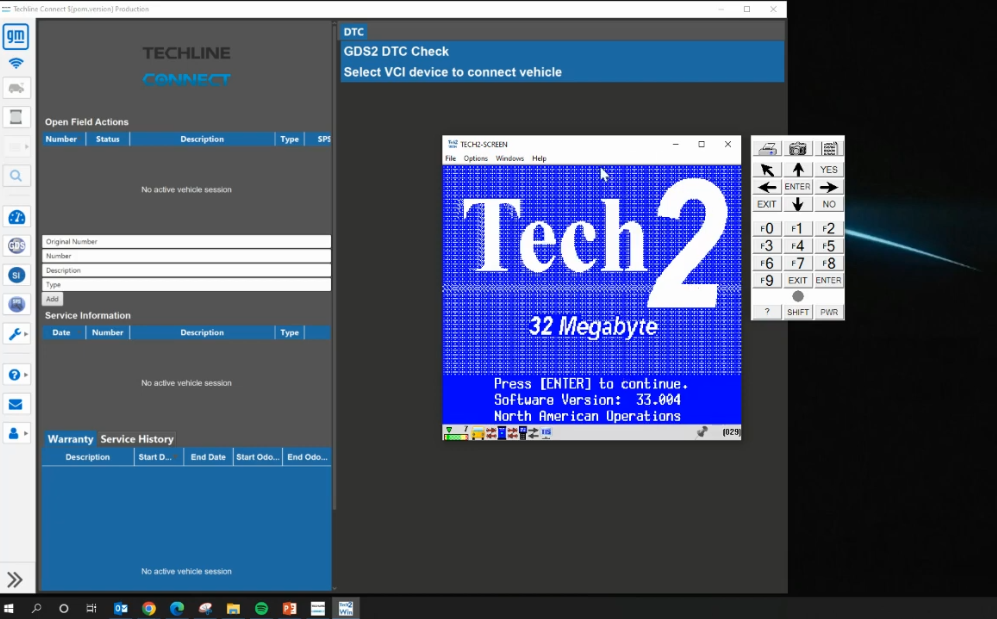Switch to the Warranty tab
997x619 pixels.
(70, 439)
